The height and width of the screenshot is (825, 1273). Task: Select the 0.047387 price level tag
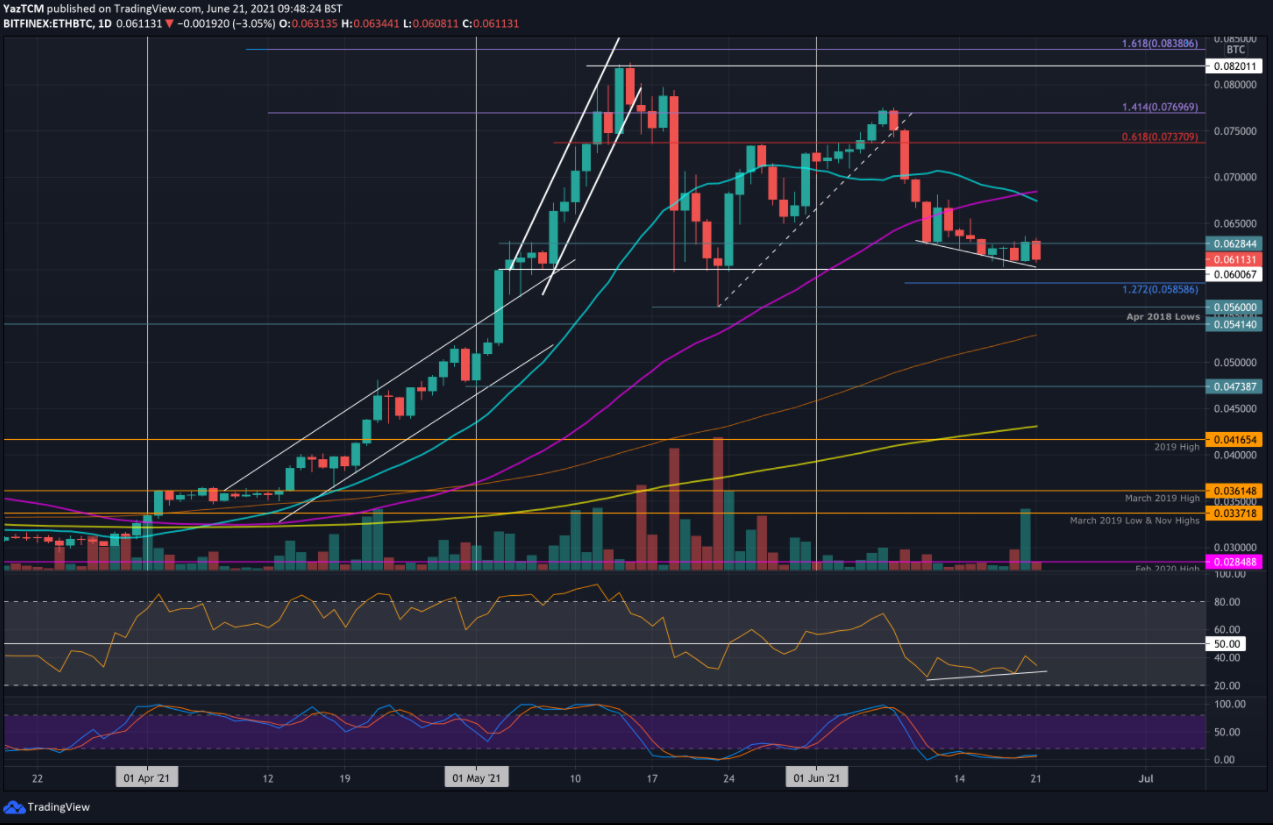pos(1237,386)
